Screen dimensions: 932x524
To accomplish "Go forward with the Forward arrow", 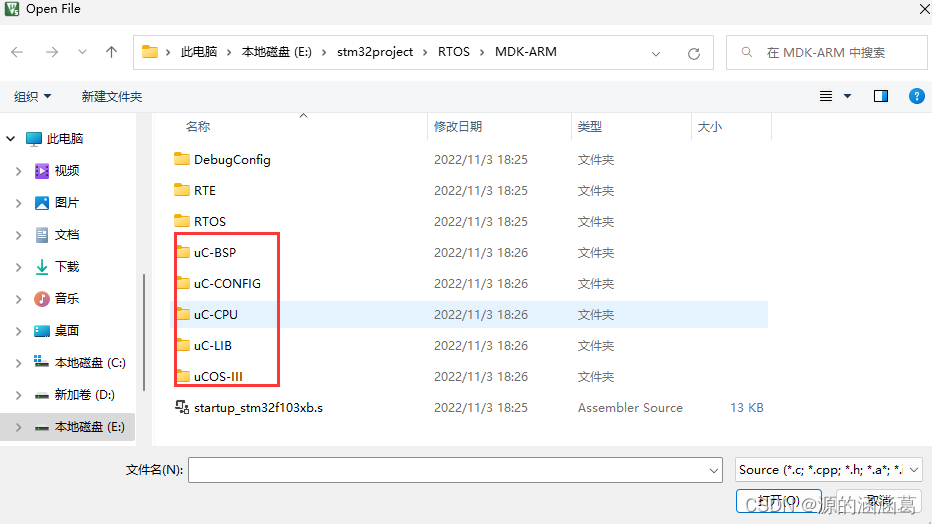I will tap(52, 52).
